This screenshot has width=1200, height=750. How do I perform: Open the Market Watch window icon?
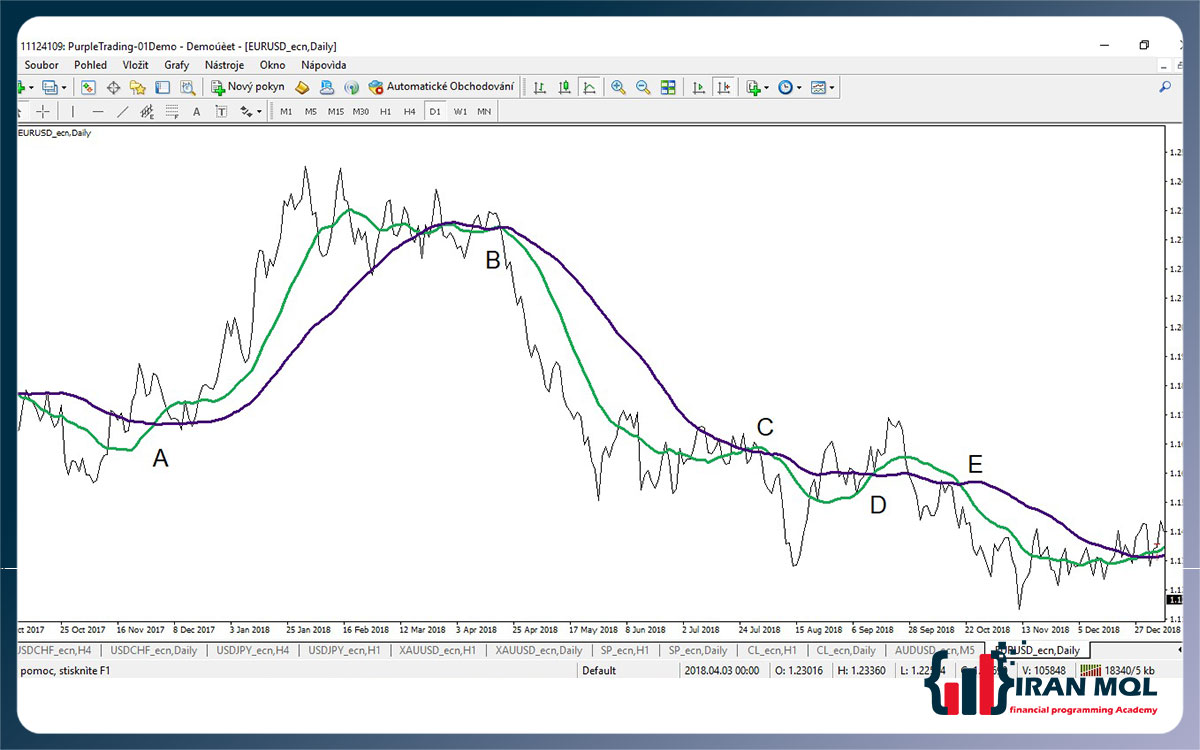88,87
